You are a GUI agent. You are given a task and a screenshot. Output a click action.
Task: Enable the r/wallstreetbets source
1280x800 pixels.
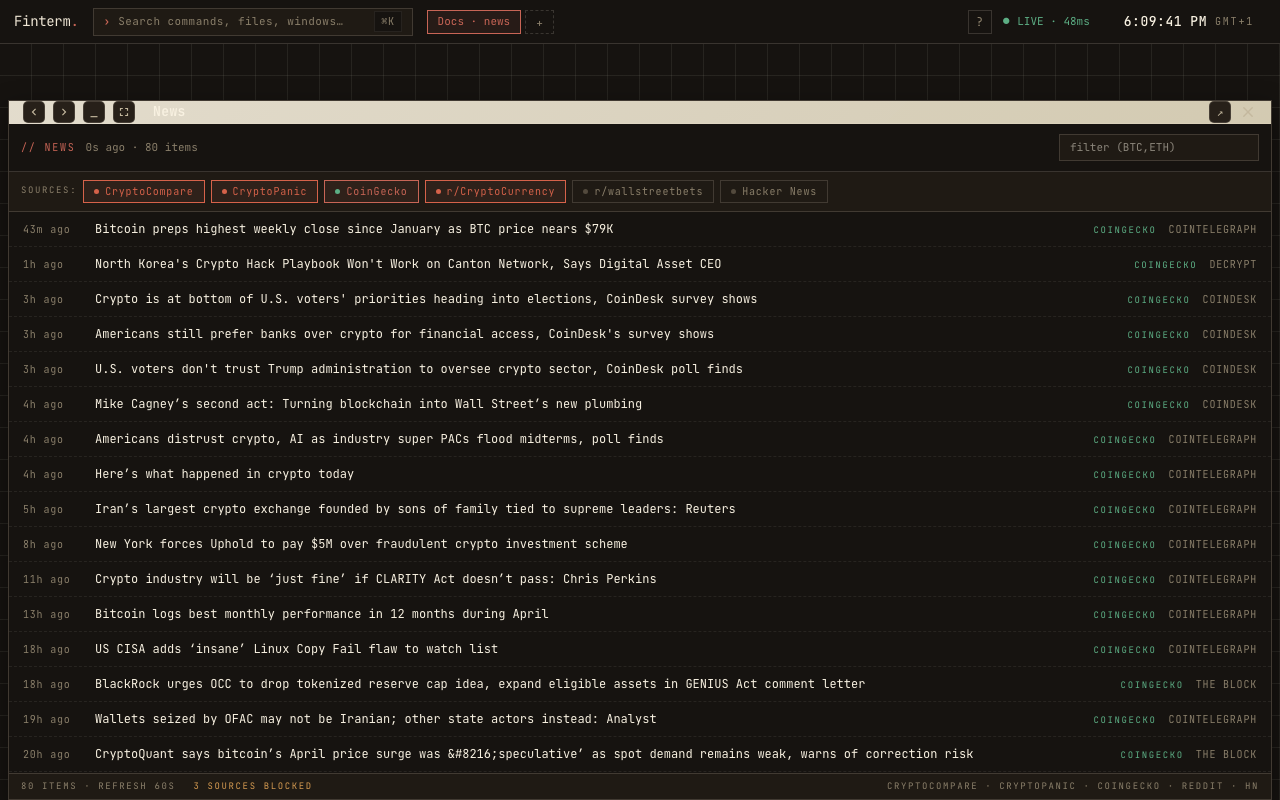coord(643,192)
